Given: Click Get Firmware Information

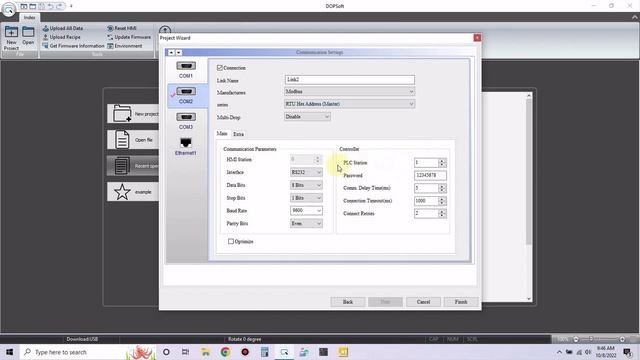Looking at the screenshot, I should click(73, 46).
